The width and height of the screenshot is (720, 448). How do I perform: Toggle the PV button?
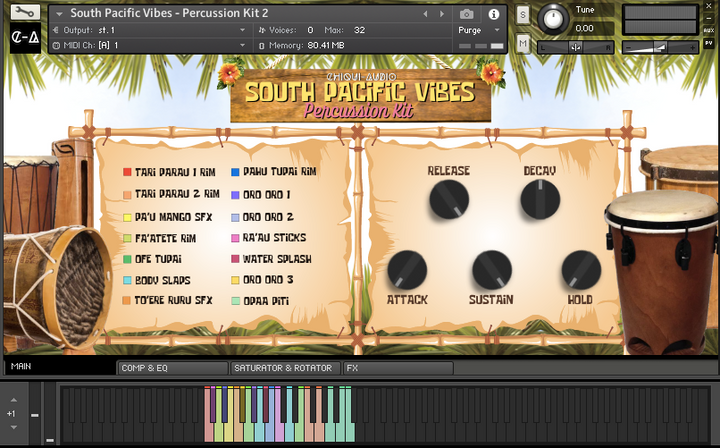coord(709,43)
